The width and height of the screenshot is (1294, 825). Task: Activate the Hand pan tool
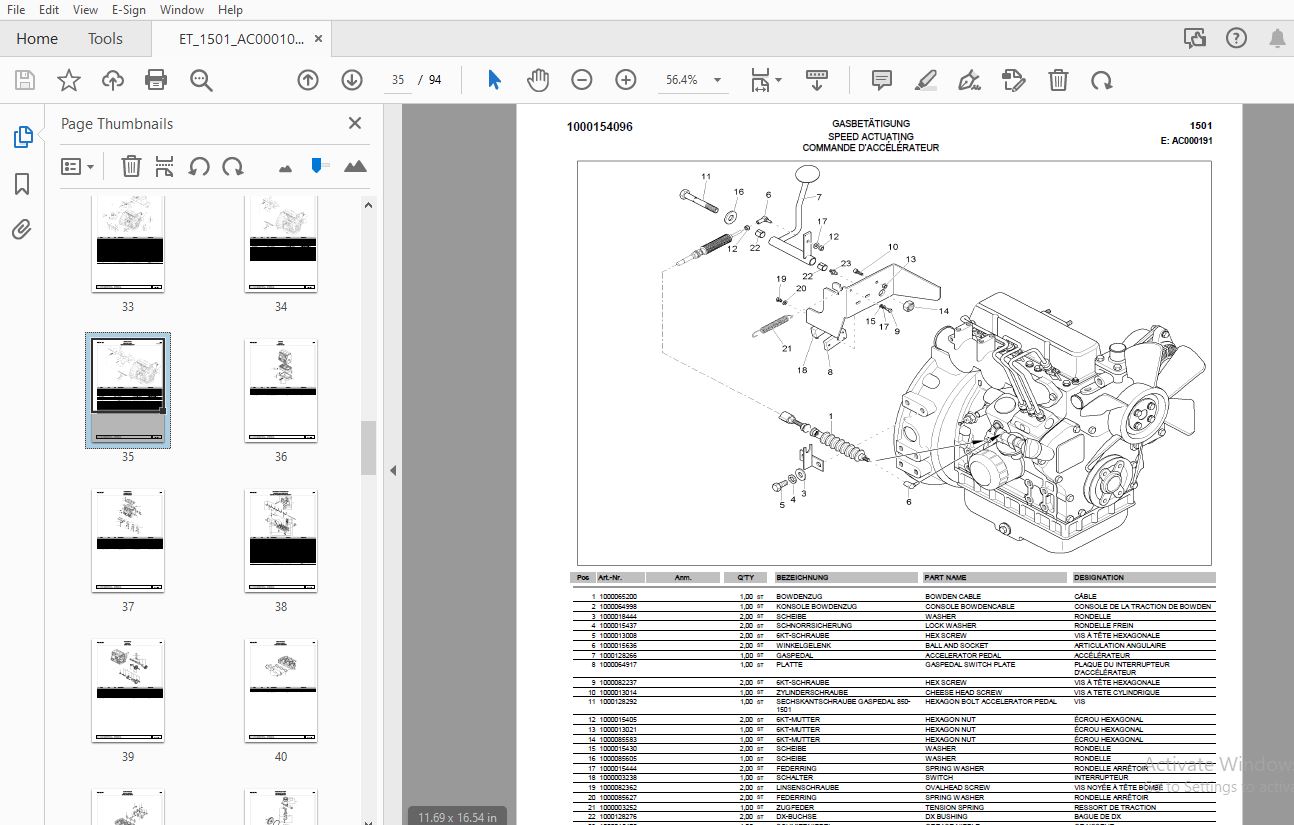coord(538,80)
